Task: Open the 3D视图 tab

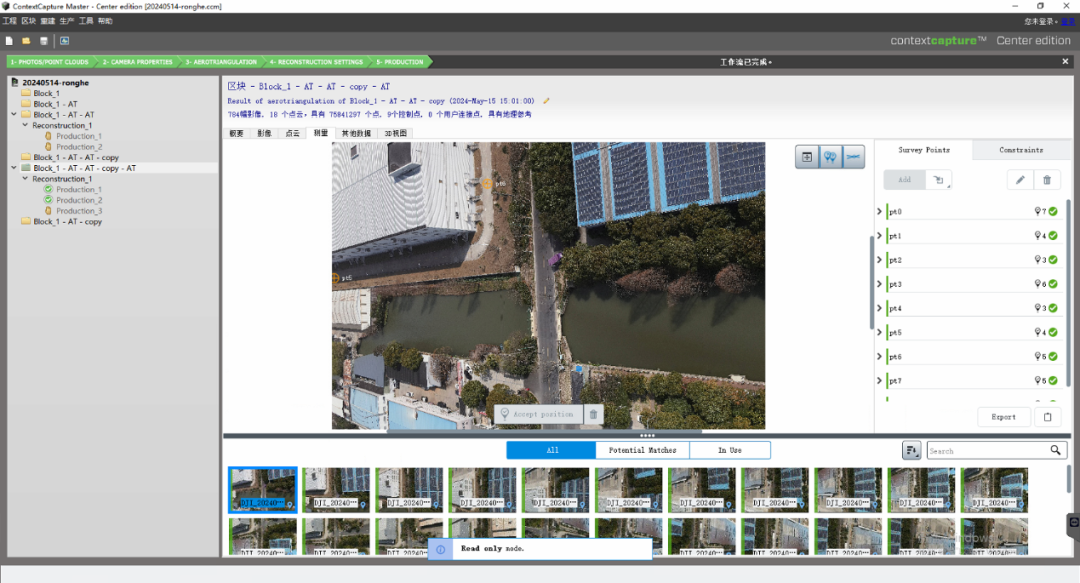Action: point(395,133)
